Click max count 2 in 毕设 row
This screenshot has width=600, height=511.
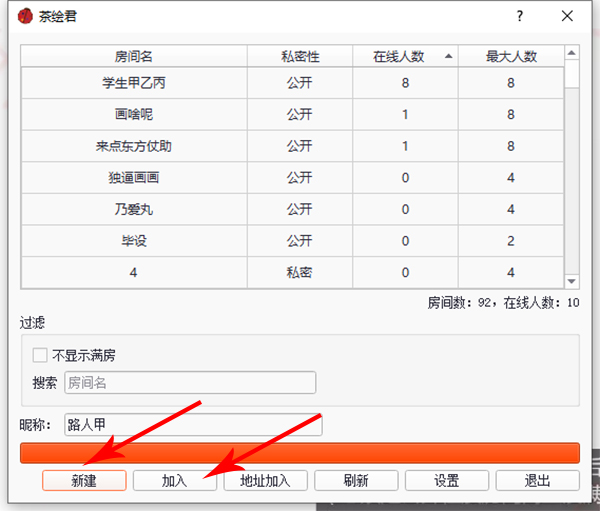click(x=511, y=241)
